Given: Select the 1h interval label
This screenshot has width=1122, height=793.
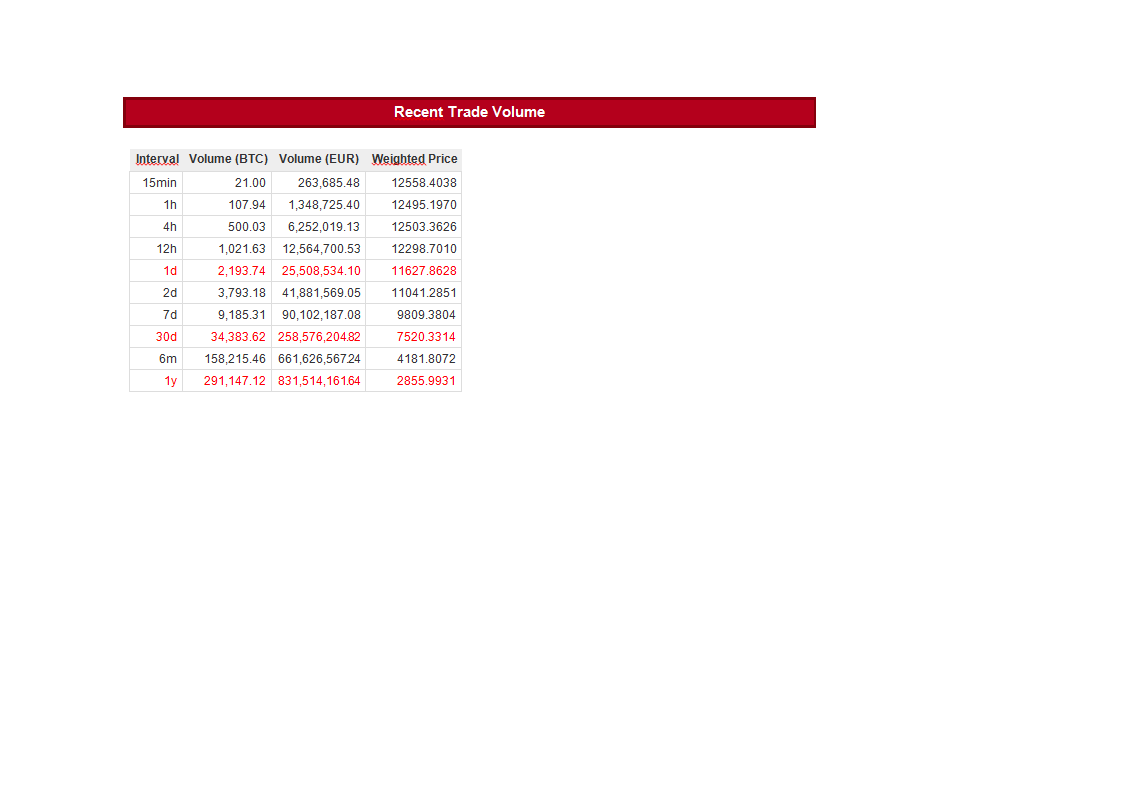Looking at the screenshot, I should [x=170, y=204].
